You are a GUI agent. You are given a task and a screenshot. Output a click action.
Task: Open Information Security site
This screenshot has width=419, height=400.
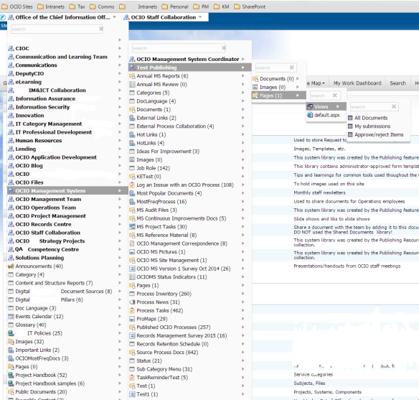42,107
